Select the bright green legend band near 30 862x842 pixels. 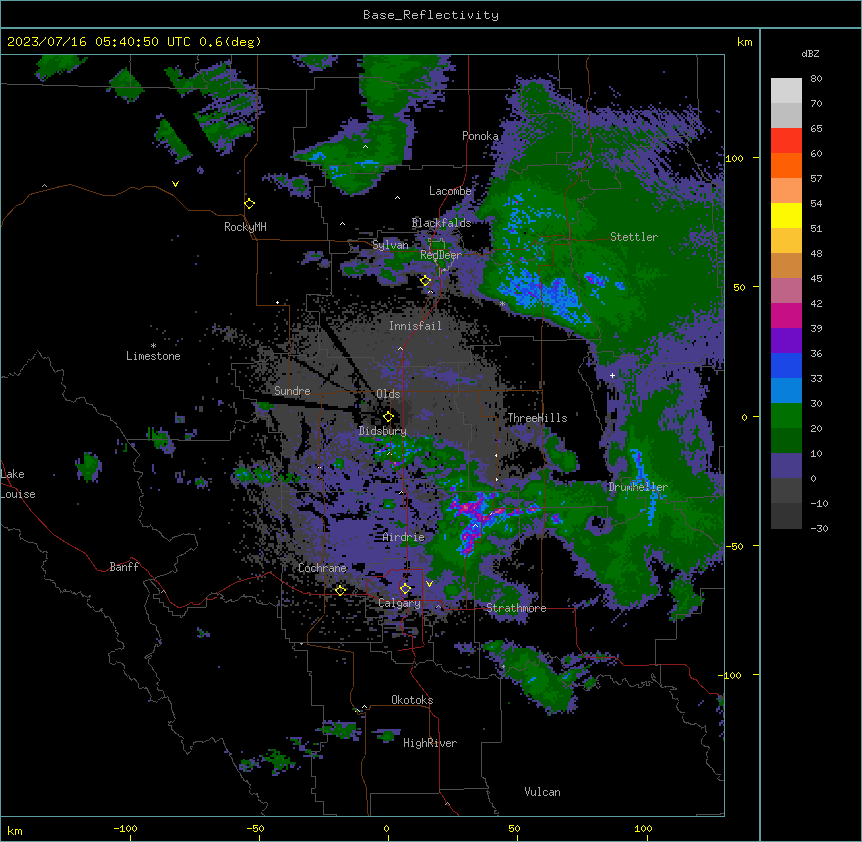tap(786, 416)
